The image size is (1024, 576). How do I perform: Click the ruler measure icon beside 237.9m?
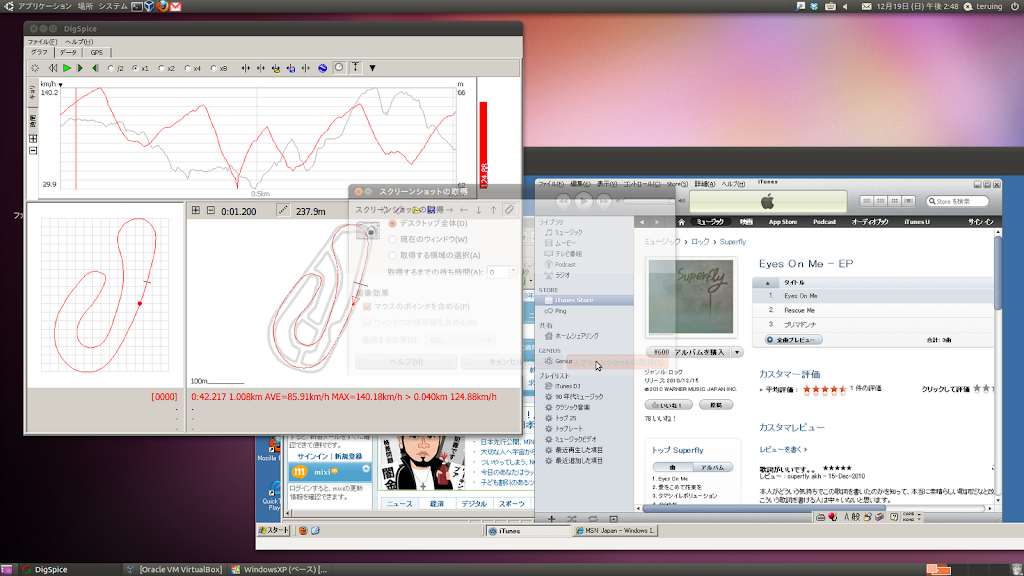[x=283, y=210]
